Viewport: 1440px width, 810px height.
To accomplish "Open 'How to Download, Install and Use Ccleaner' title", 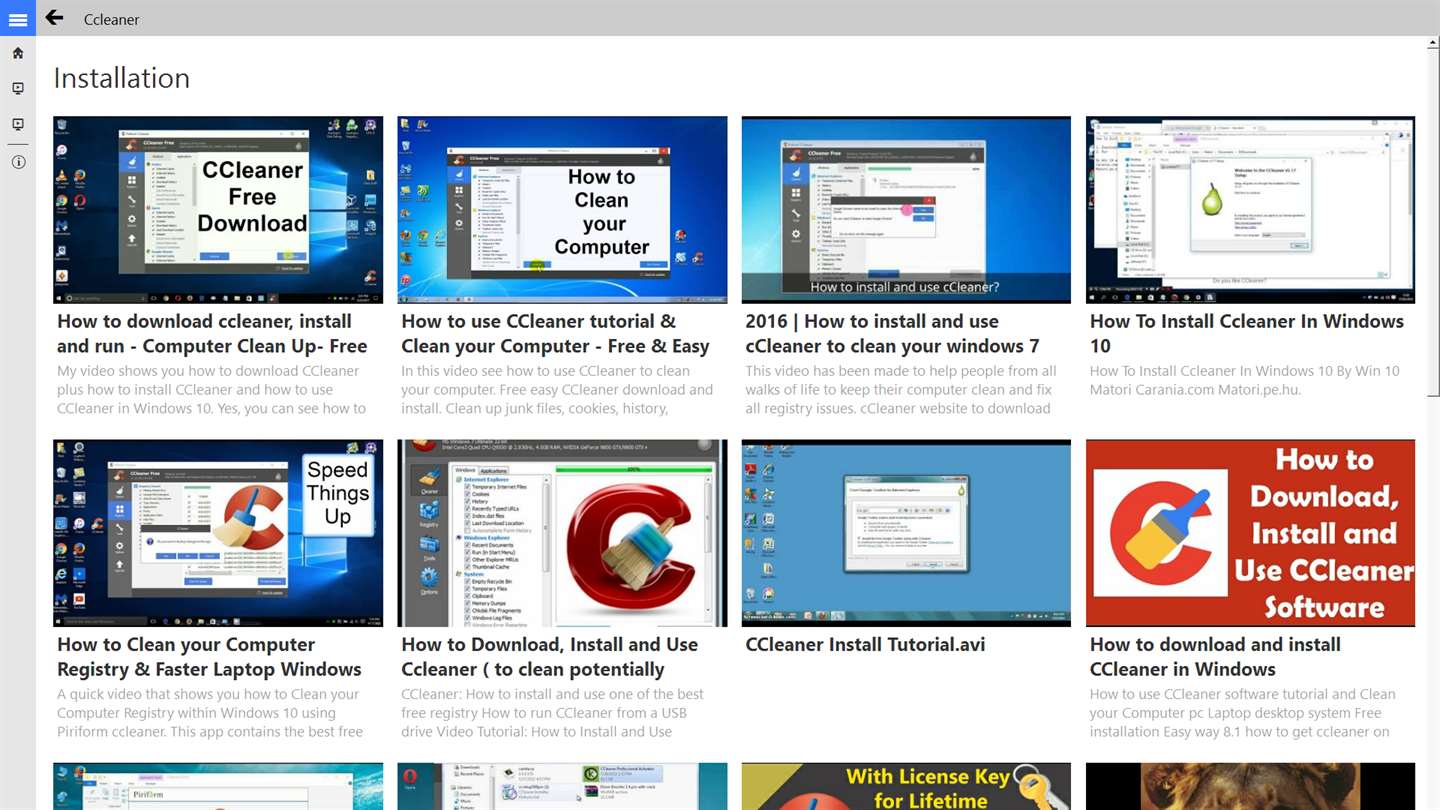I will 550,657.
